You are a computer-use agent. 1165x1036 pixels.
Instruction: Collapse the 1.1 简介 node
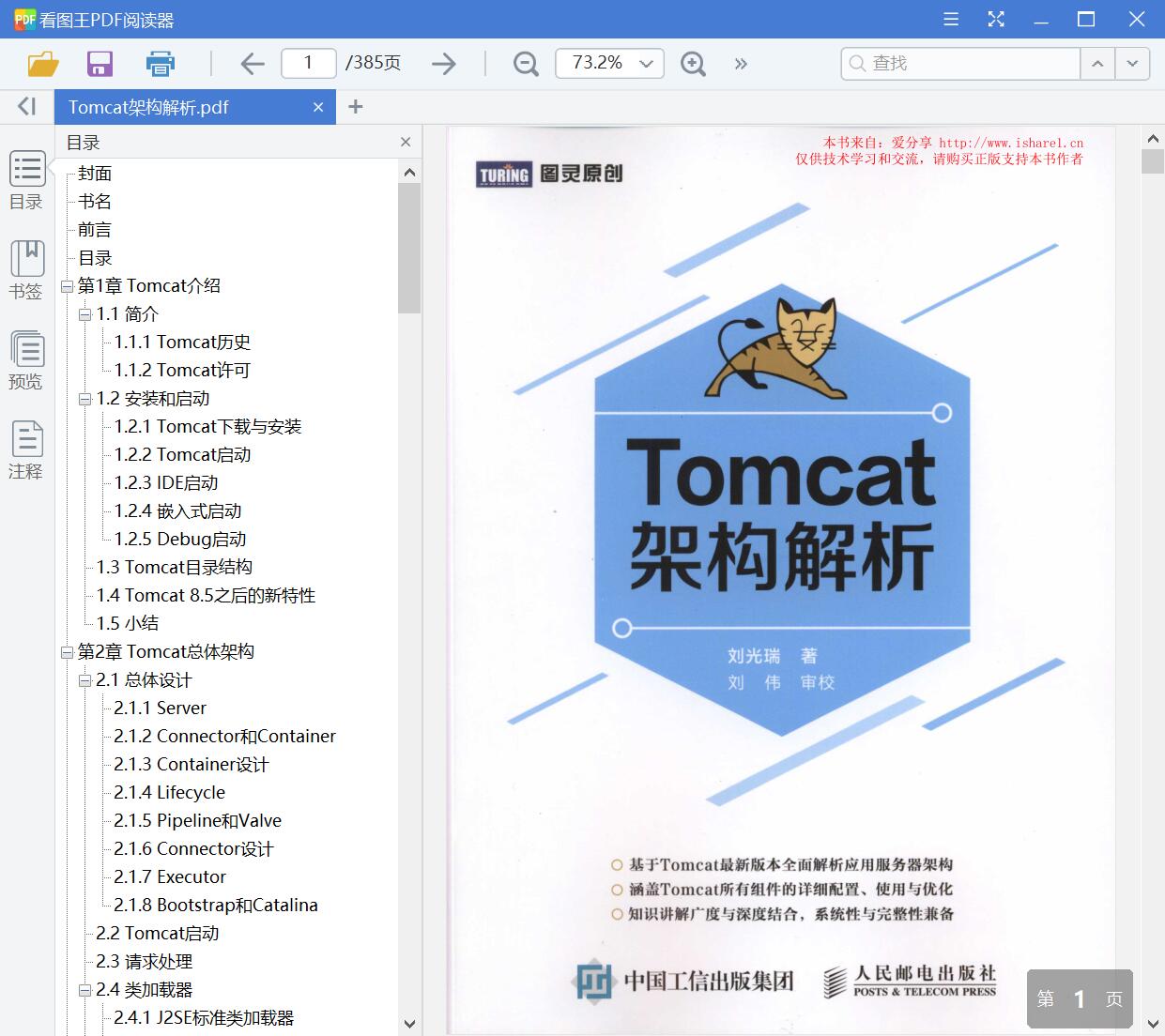(84, 314)
